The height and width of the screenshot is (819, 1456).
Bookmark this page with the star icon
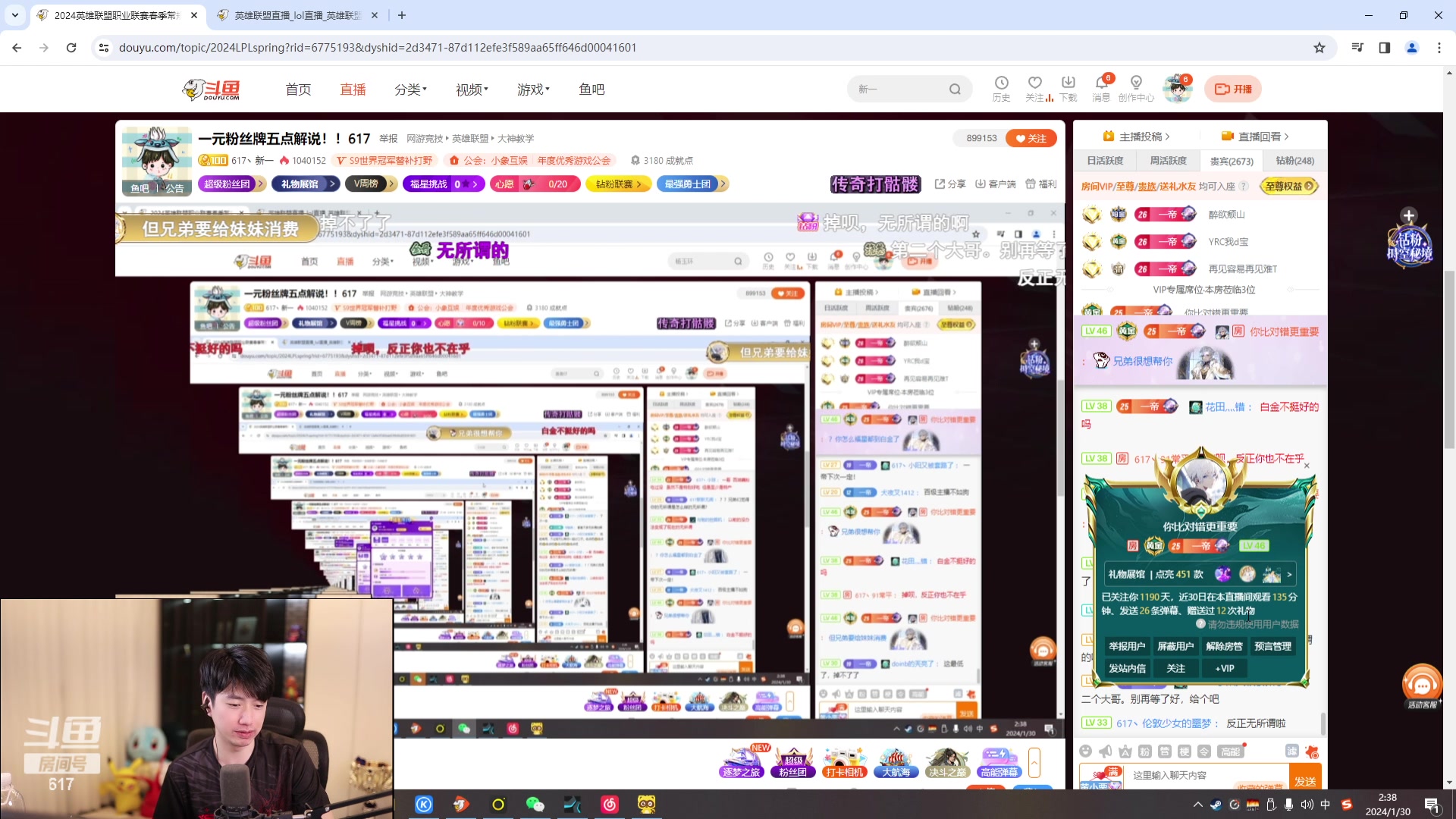point(1319,48)
